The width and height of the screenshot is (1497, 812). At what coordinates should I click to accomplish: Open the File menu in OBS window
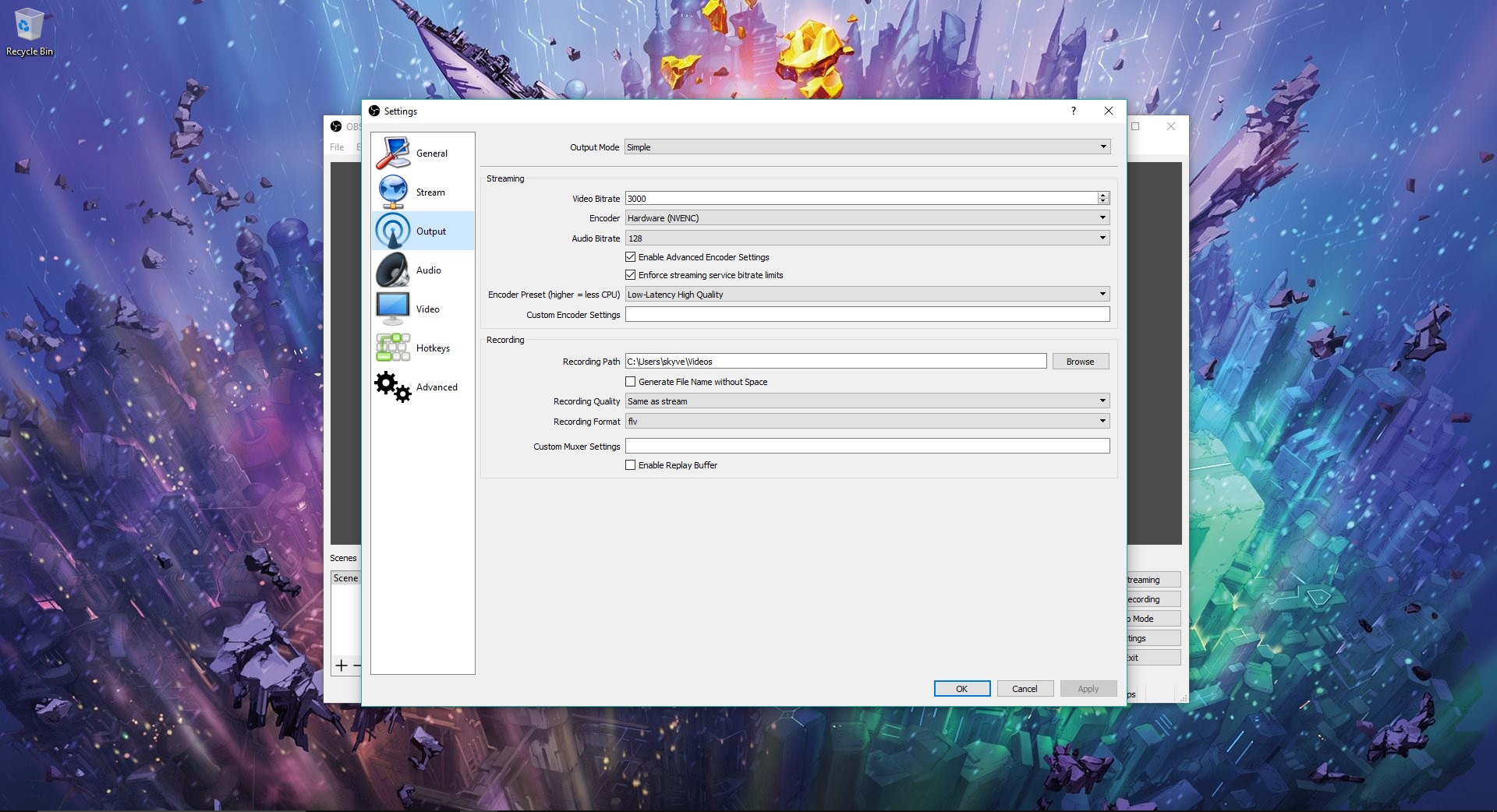(337, 147)
